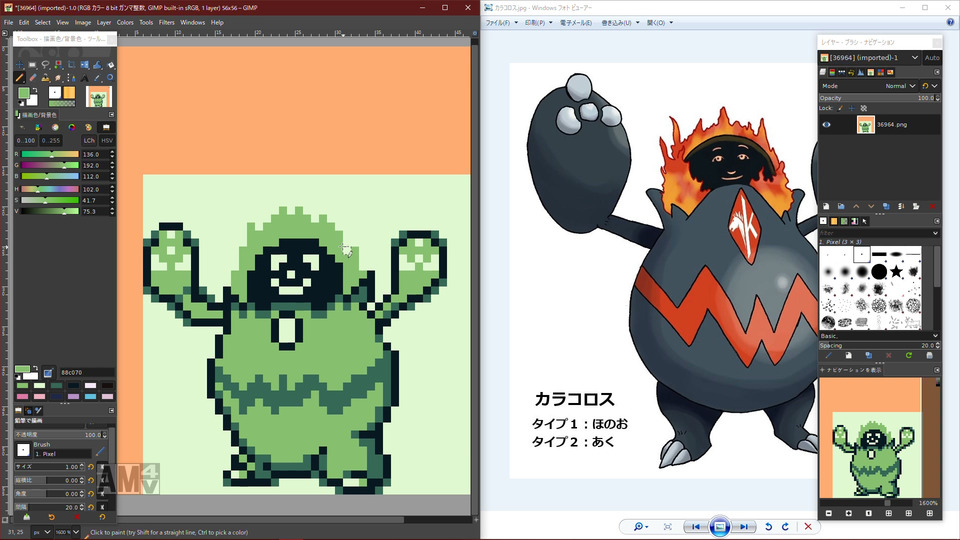Select the Clone stamp tool
Image resolution: width=960 pixels, height=540 pixels.
(x=45, y=78)
